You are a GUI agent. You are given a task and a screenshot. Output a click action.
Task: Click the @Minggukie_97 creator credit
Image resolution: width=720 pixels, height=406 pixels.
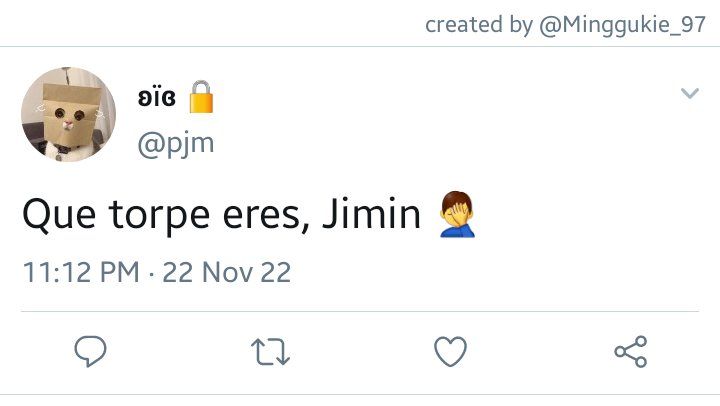click(x=622, y=24)
